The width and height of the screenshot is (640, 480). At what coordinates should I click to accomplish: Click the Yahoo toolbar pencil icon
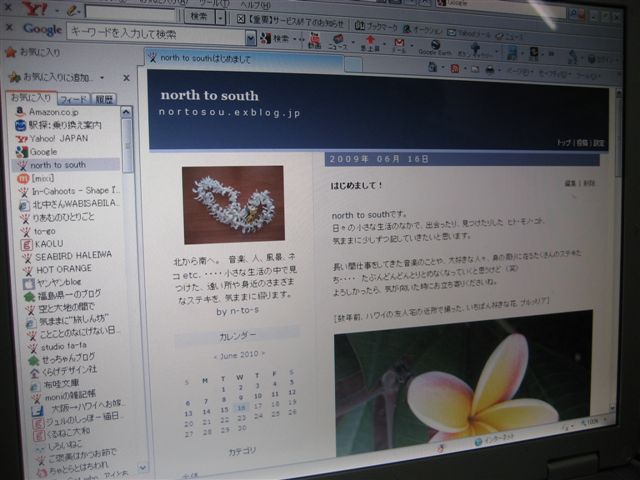tap(73, 11)
